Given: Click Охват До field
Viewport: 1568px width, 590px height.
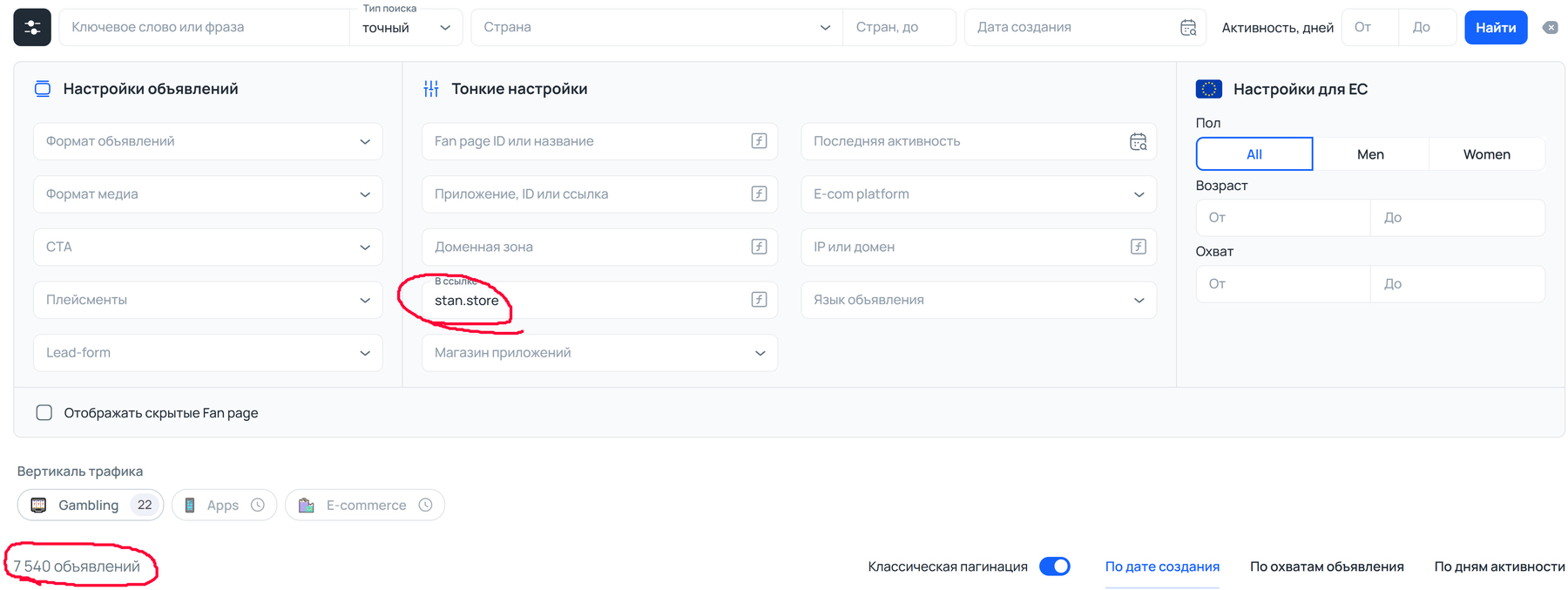Looking at the screenshot, I should (1457, 283).
